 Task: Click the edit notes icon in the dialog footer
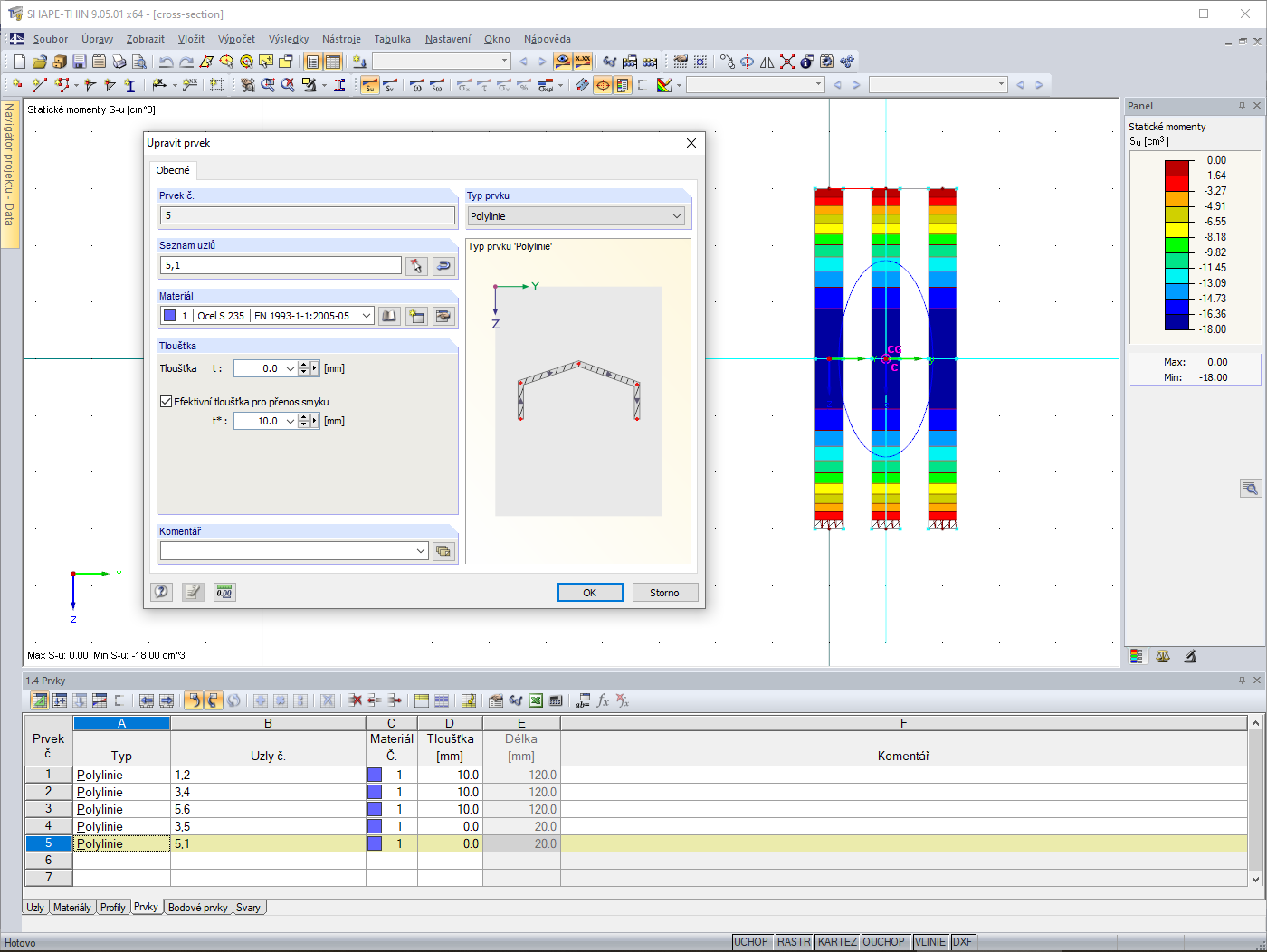click(x=193, y=592)
